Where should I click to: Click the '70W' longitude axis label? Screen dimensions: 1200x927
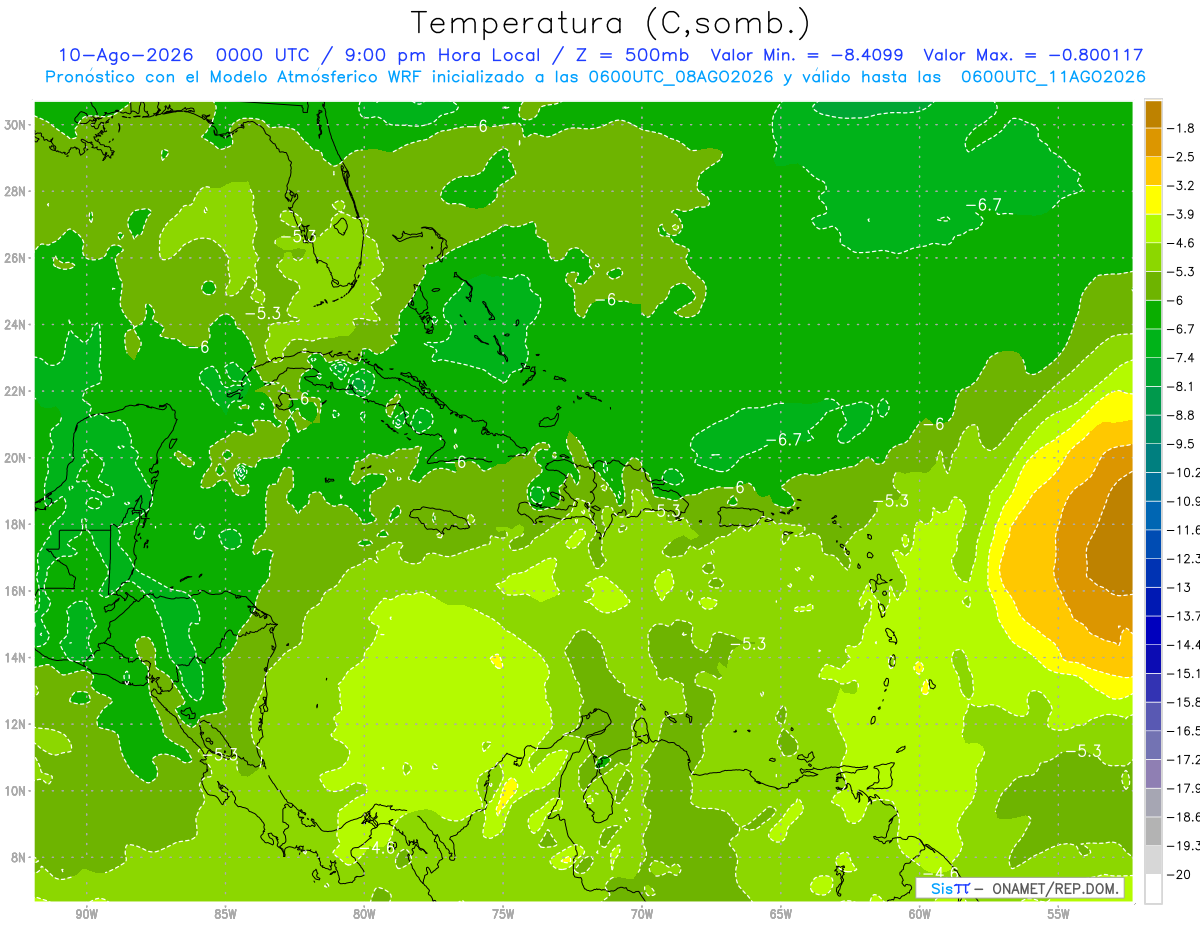pos(642,914)
